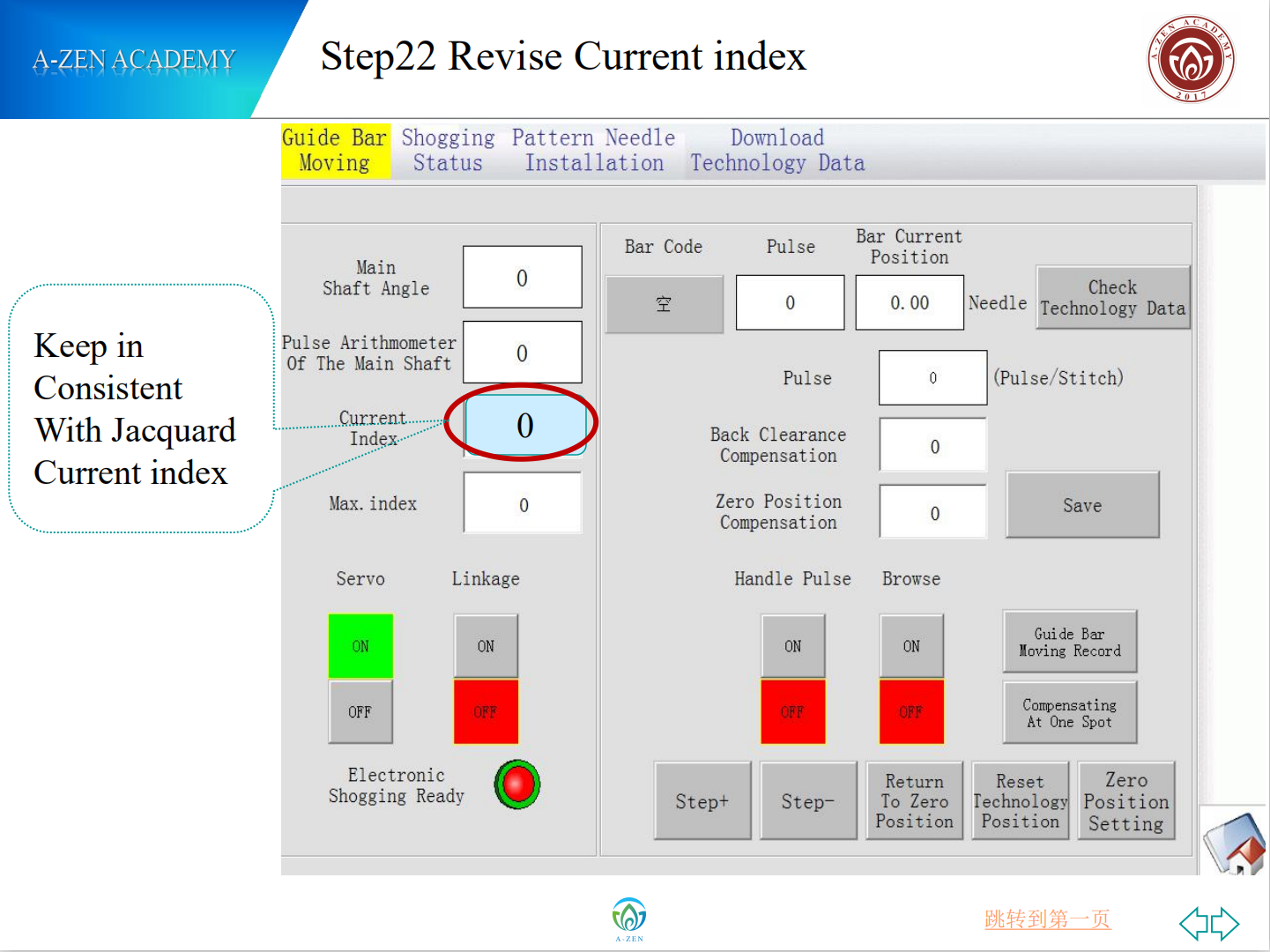Click the A-ZEN logo at bottom center
Image resolution: width=1270 pixels, height=952 pixels.
[x=629, y=918]
